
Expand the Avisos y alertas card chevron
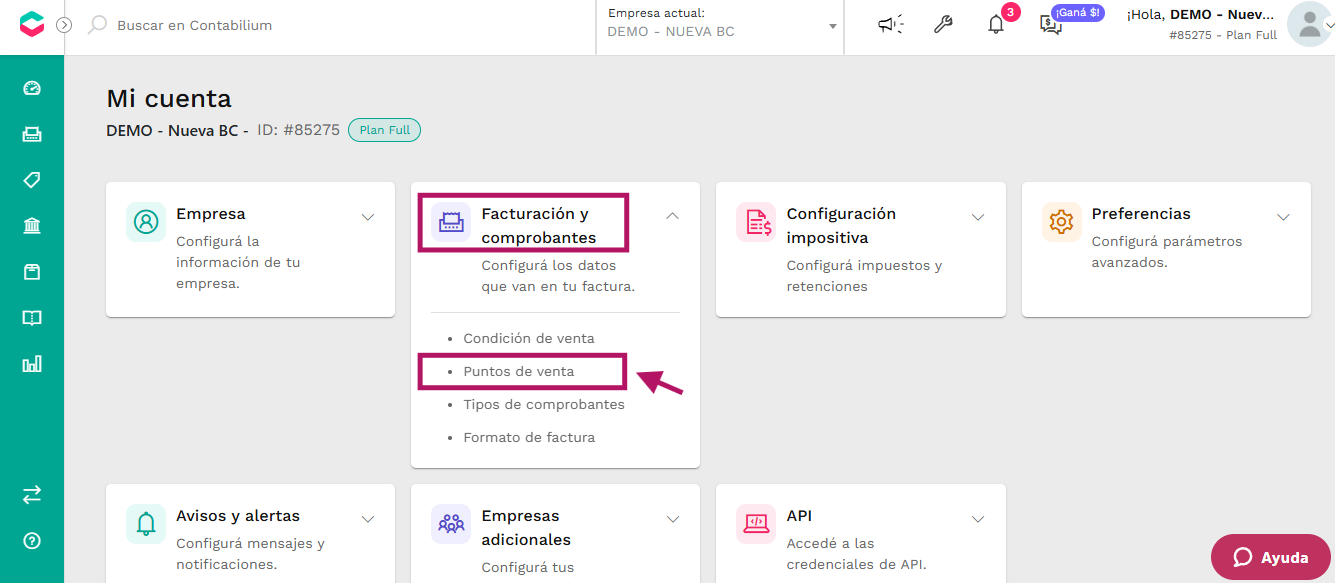368,518
